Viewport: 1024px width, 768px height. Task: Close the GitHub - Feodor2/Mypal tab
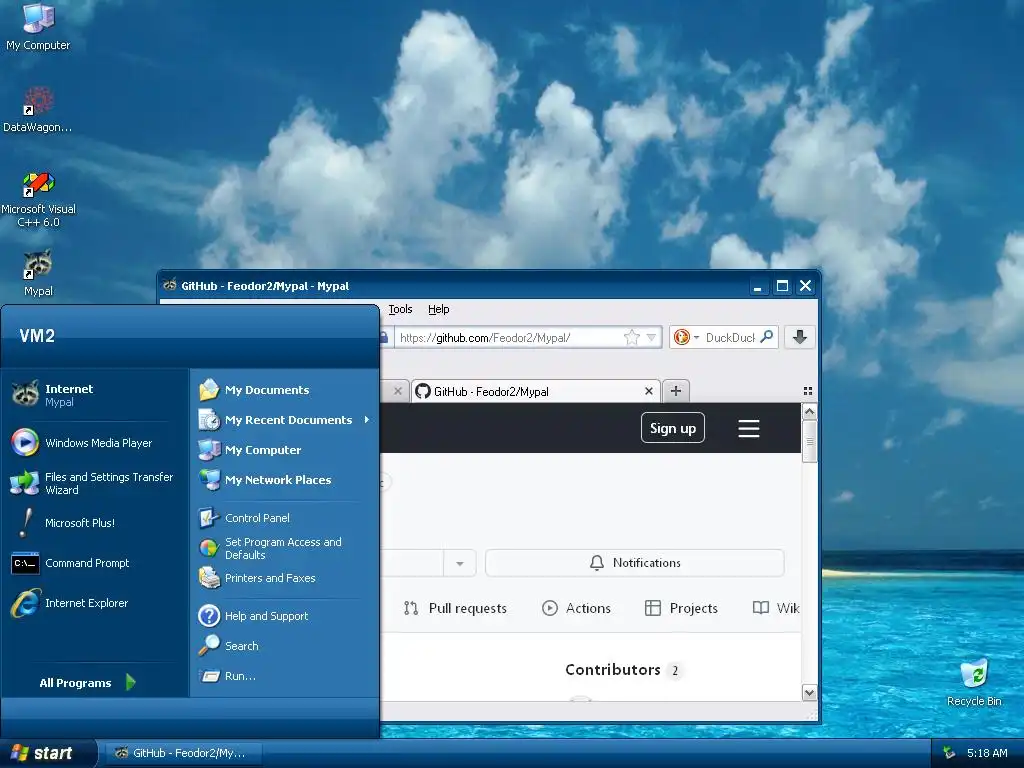coord(648,391)
